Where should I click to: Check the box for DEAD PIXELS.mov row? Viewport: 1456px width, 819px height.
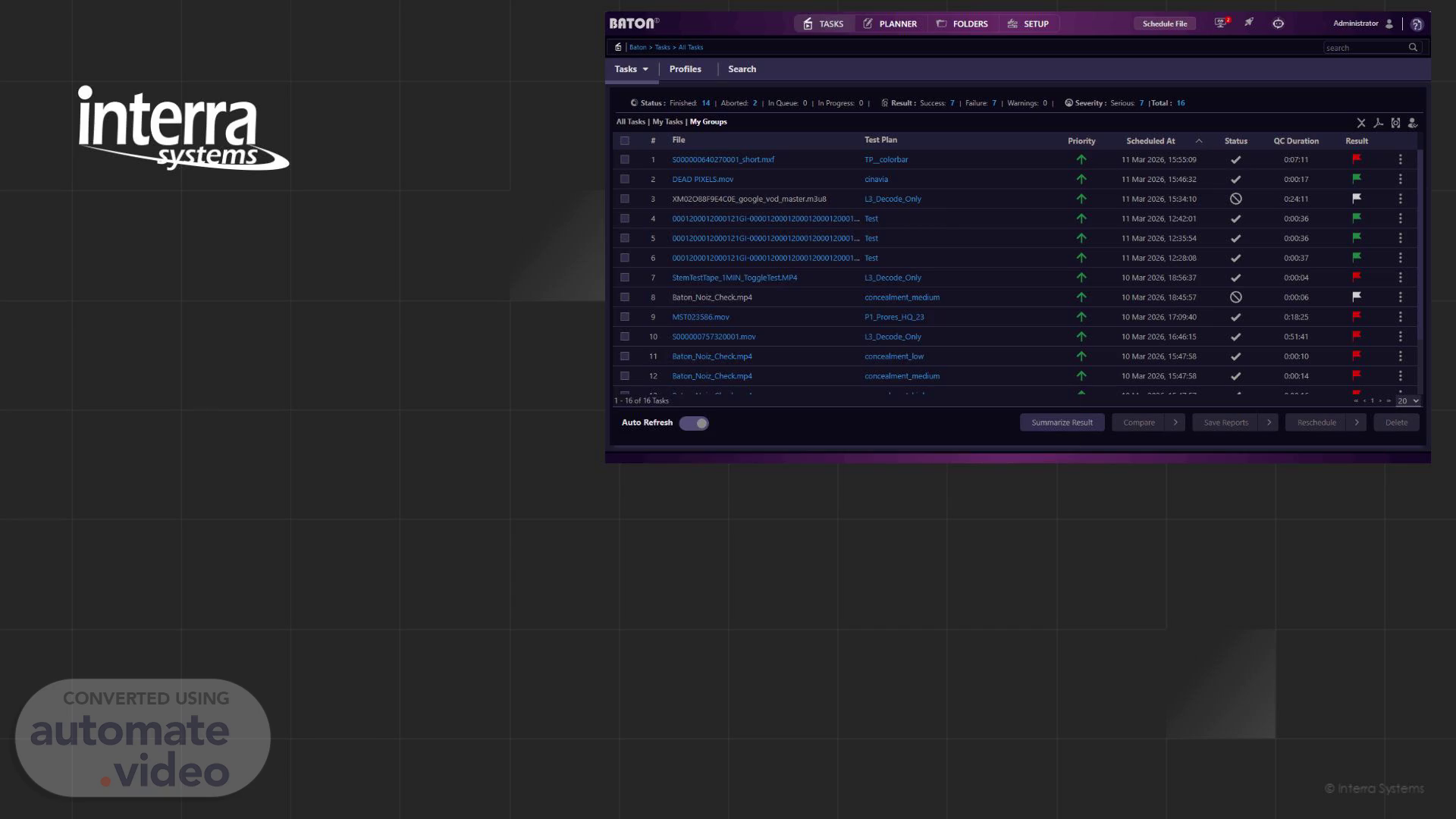coord(625,180)
